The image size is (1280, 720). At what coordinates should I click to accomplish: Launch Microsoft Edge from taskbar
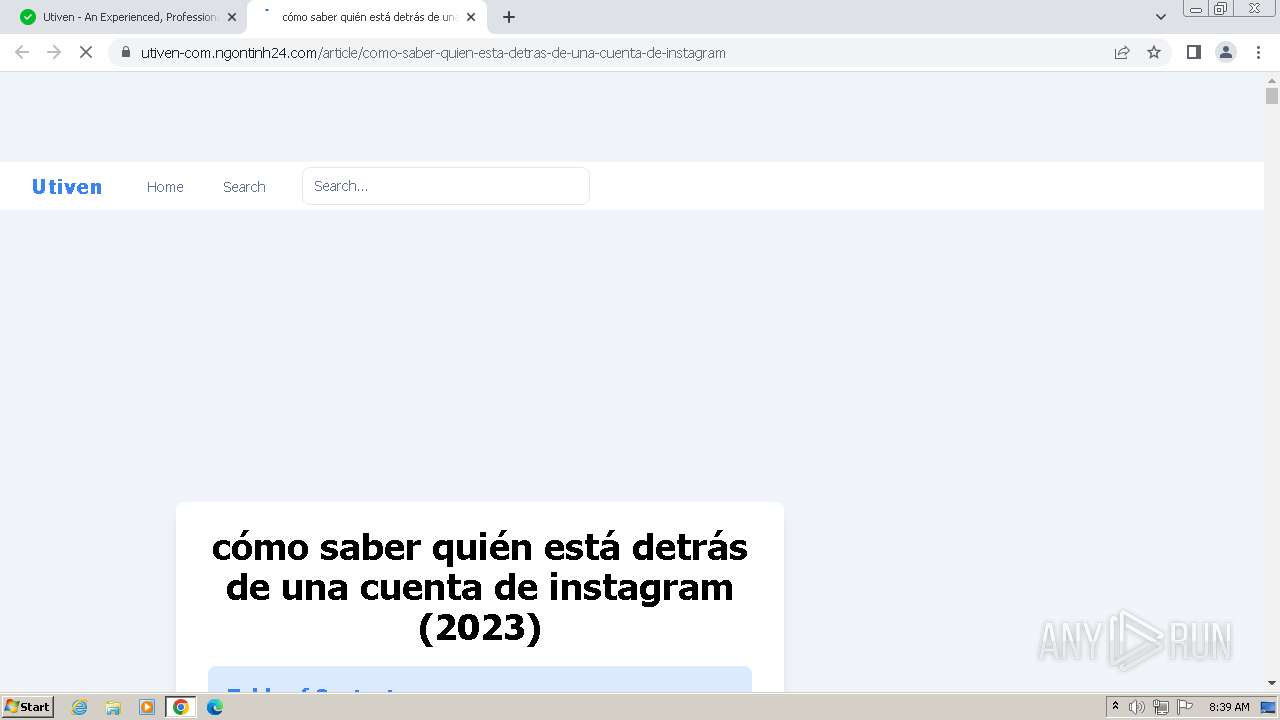pos(214,707)
